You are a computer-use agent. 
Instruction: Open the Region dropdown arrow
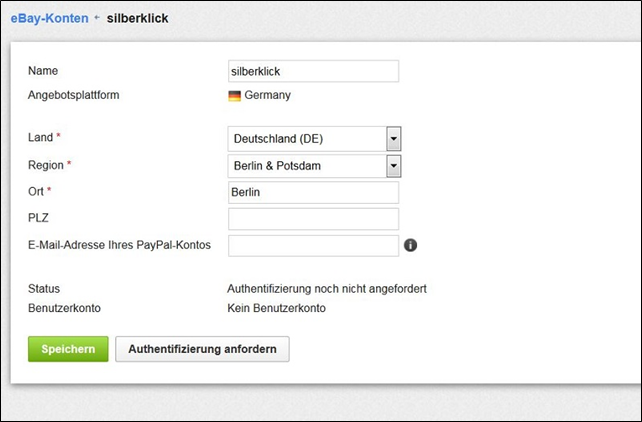[393, 166]
